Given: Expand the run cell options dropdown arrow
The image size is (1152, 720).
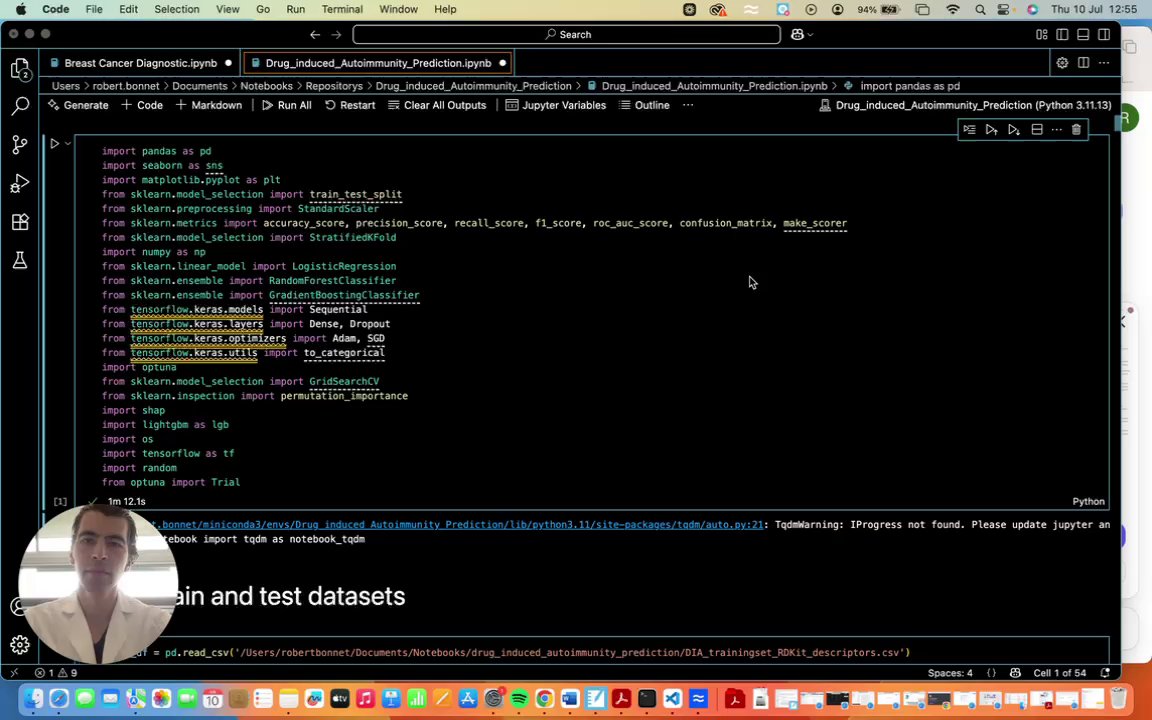Looking at the screenshot, I should pos(68,144).
